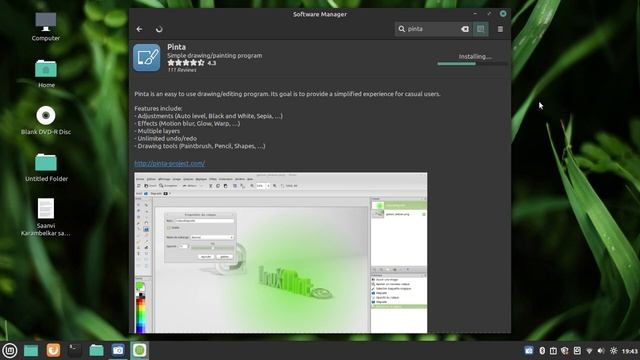Click 'Simple drawing/painting program' subtitle
Image resolution: width=640 pixels, height=360 pixels.
point(215,56)
